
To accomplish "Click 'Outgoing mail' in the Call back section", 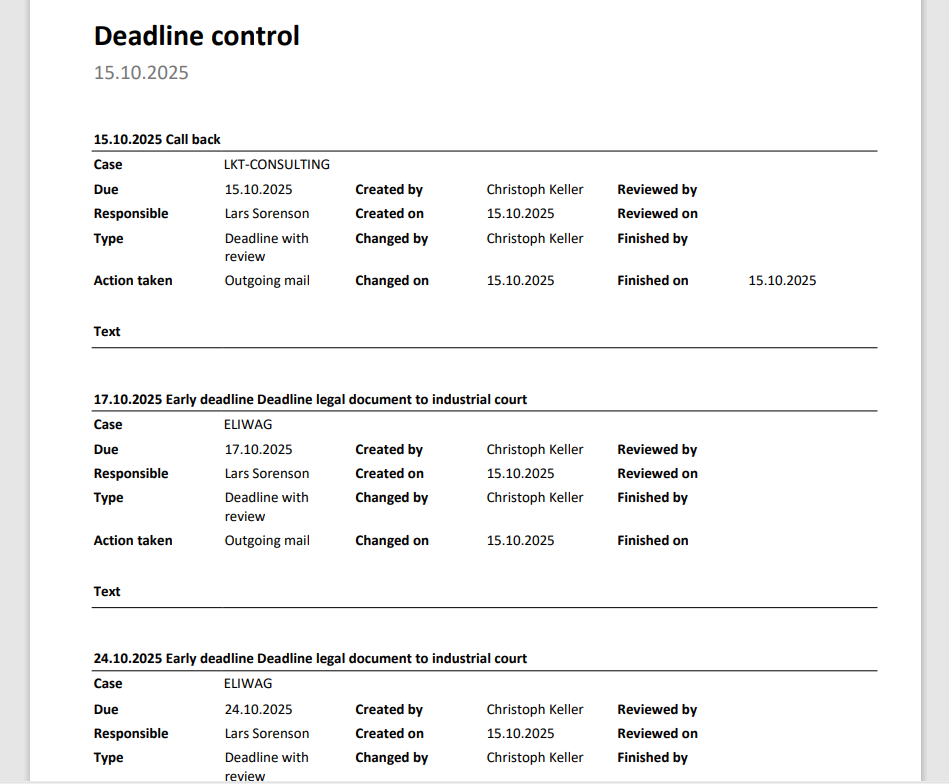I will coord(267,281).
